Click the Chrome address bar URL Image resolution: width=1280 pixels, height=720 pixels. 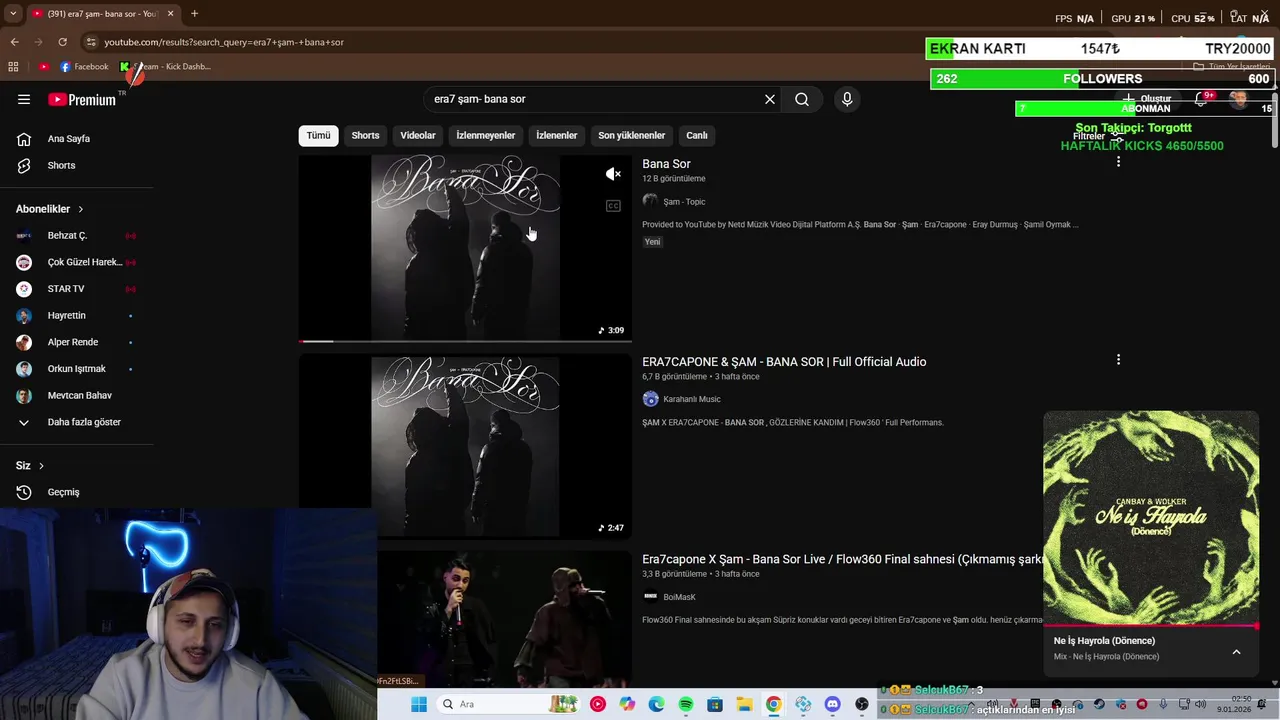pyautogui.click(x=224, y=42)
